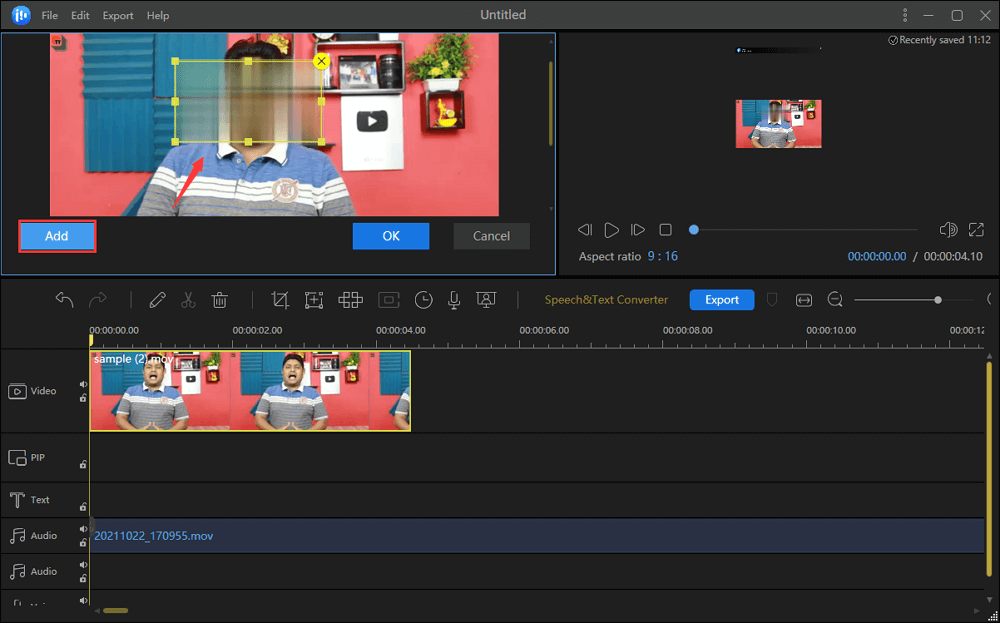
Task: Open the mosaic tool in toolbar
Action: tap(349, 300)
